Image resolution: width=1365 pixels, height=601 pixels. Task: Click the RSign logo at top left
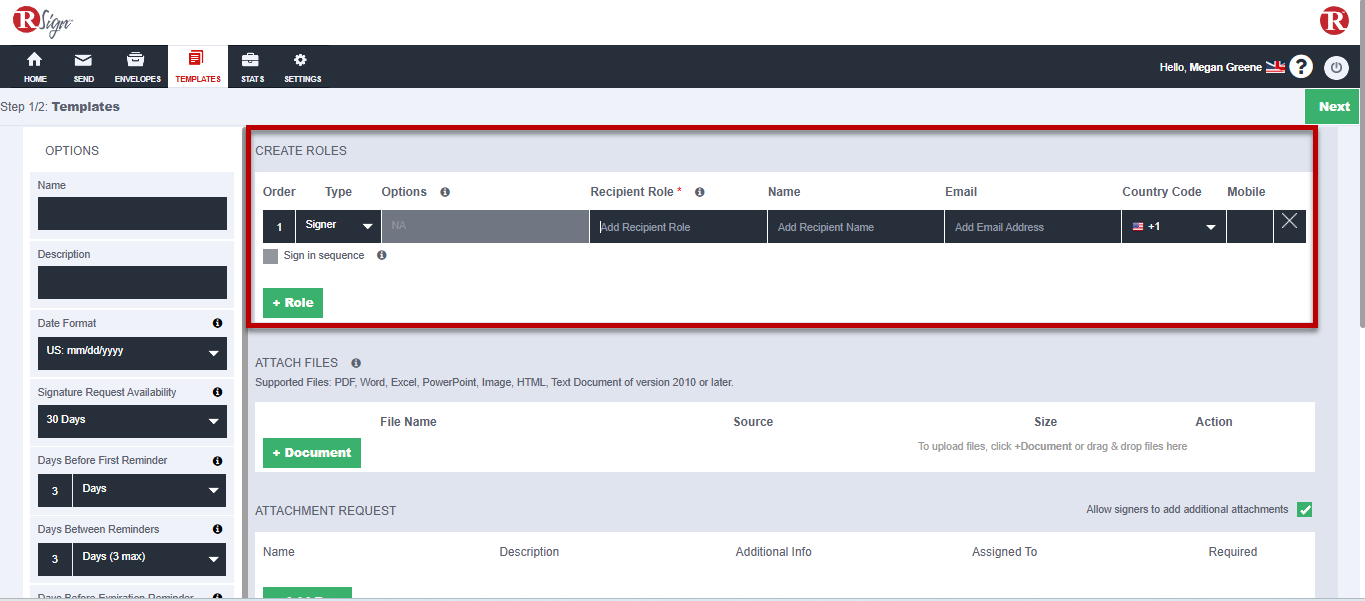coord(42,22)
